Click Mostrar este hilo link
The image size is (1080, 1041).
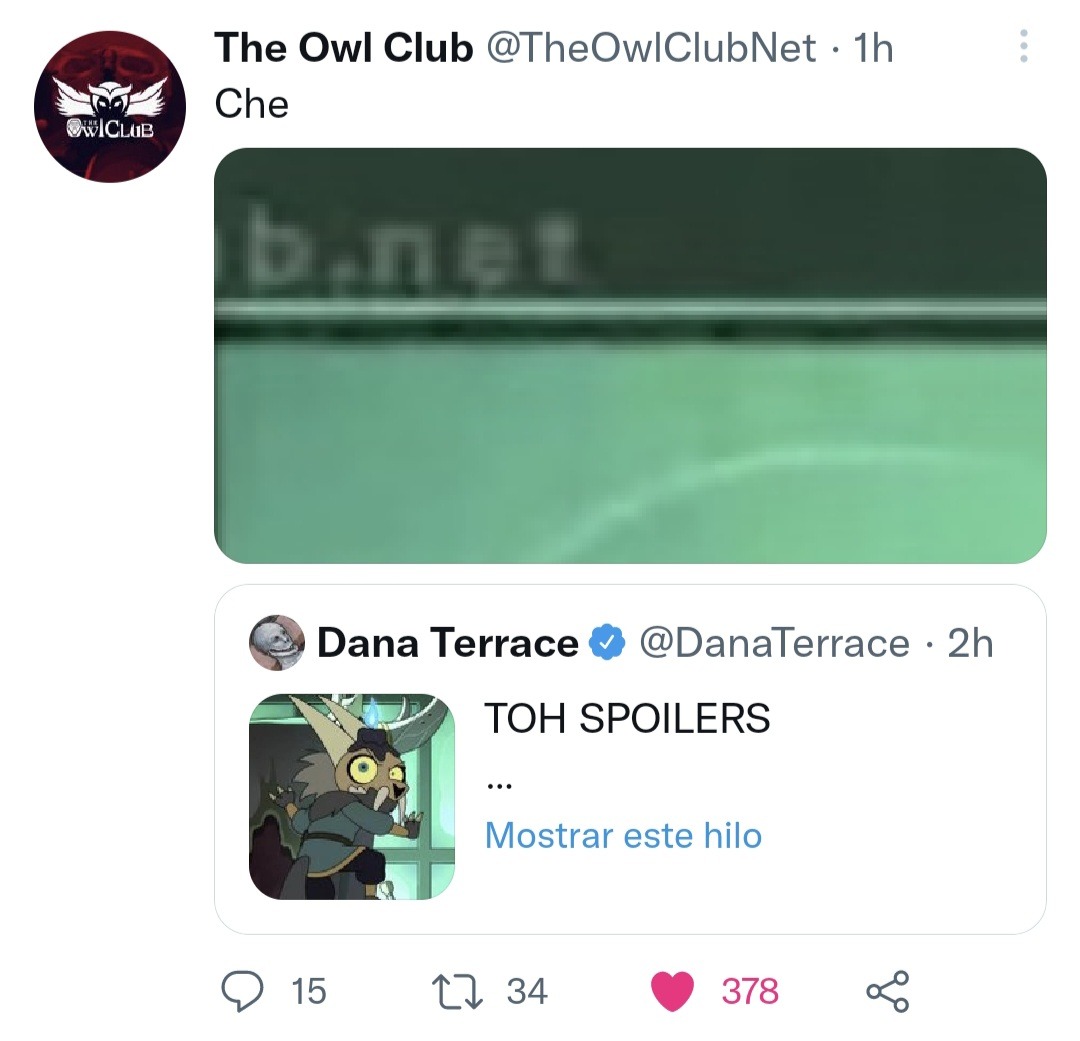click(623, 836)
